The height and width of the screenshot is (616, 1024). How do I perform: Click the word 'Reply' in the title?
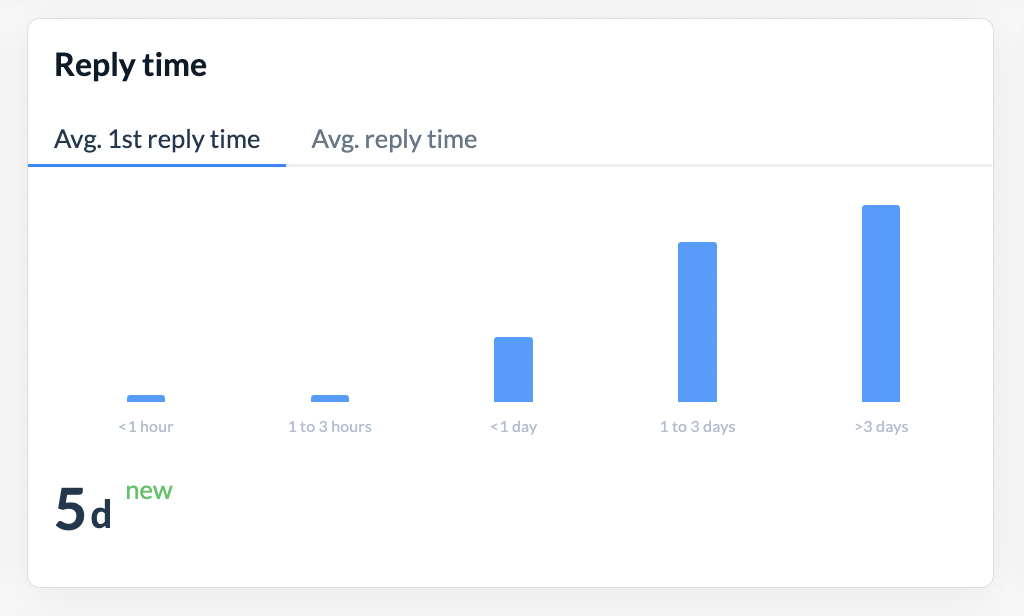coord(92,65)
